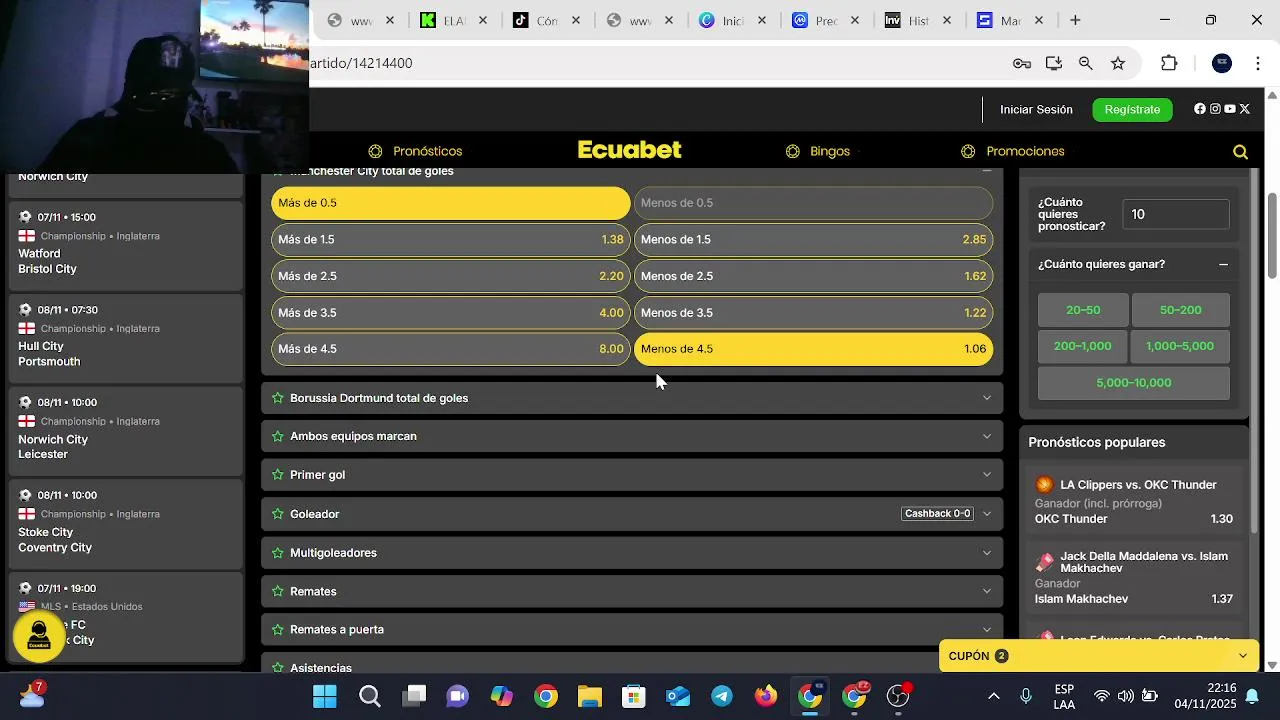Open Outlook from the taskbar
Image resolution: width=1280 pixels, height=720 pixels.
tap(678, 696)
